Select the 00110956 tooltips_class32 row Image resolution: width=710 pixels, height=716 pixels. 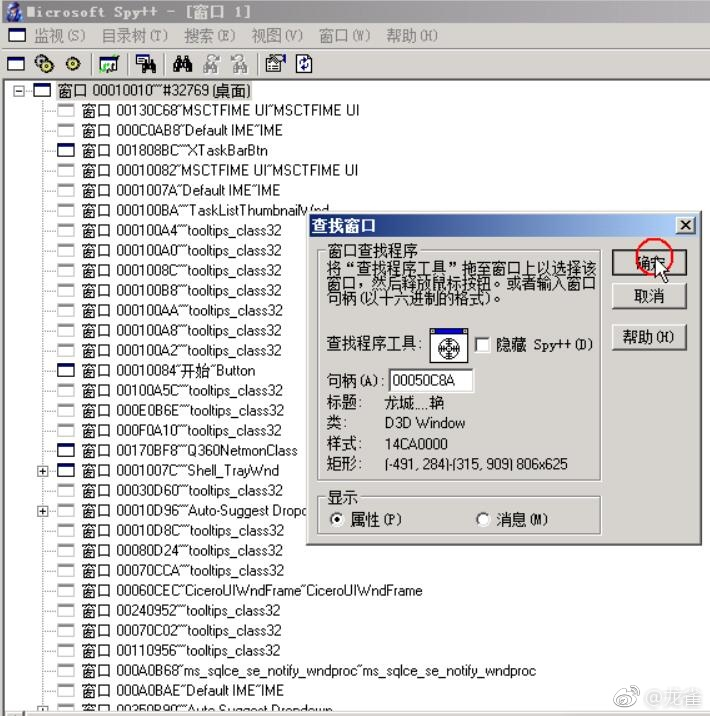coord(181,651)
